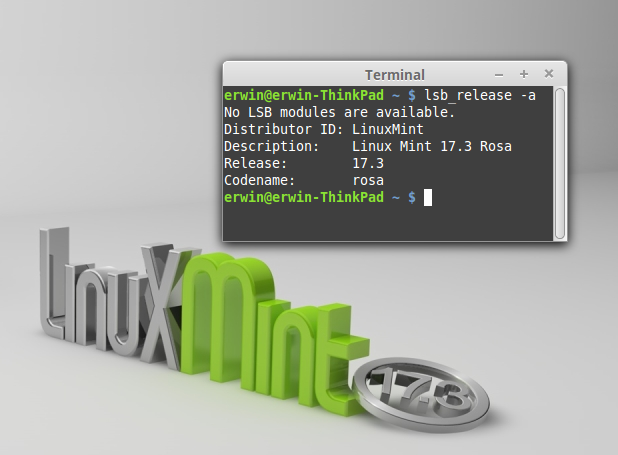618x455 pixels.
Task: Click the Terminal title bar text
Action: pyautogui.click(x=395, y=75)
